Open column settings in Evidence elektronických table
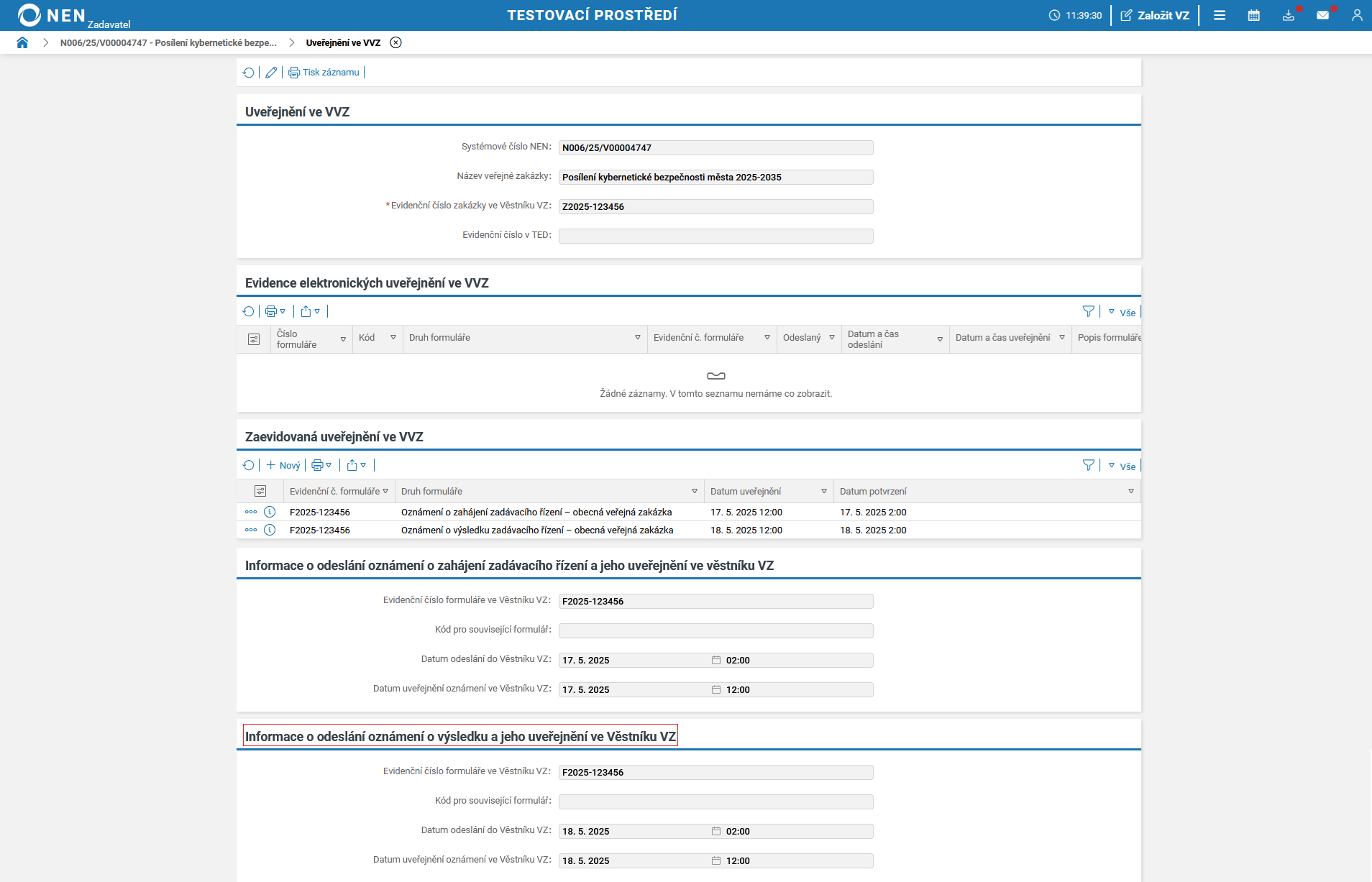 (x=254, y=339)
